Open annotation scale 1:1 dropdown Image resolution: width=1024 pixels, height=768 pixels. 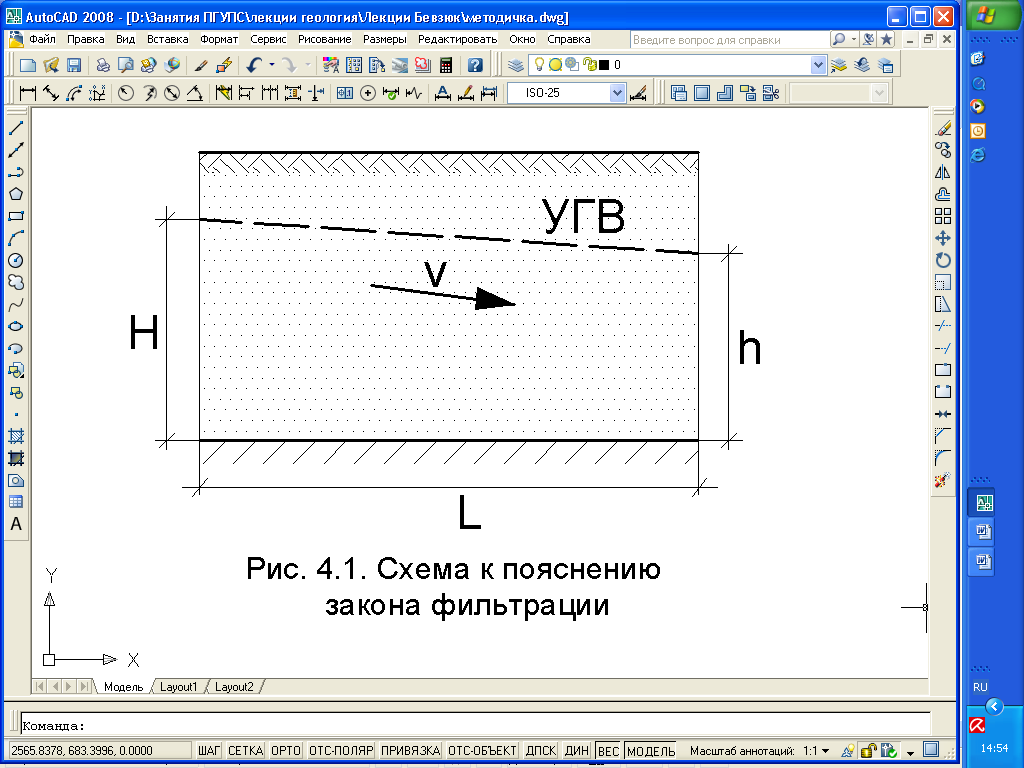pos(825,751)
